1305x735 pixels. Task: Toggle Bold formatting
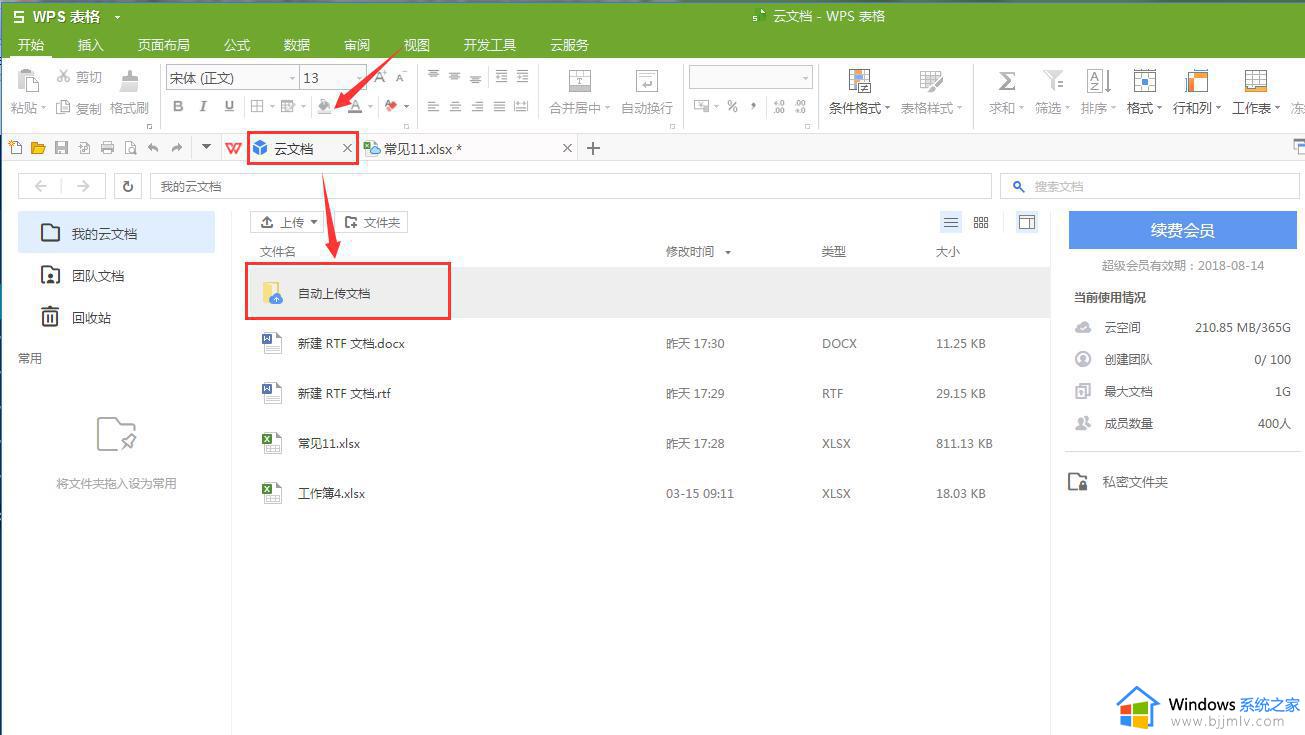point(178,106)
